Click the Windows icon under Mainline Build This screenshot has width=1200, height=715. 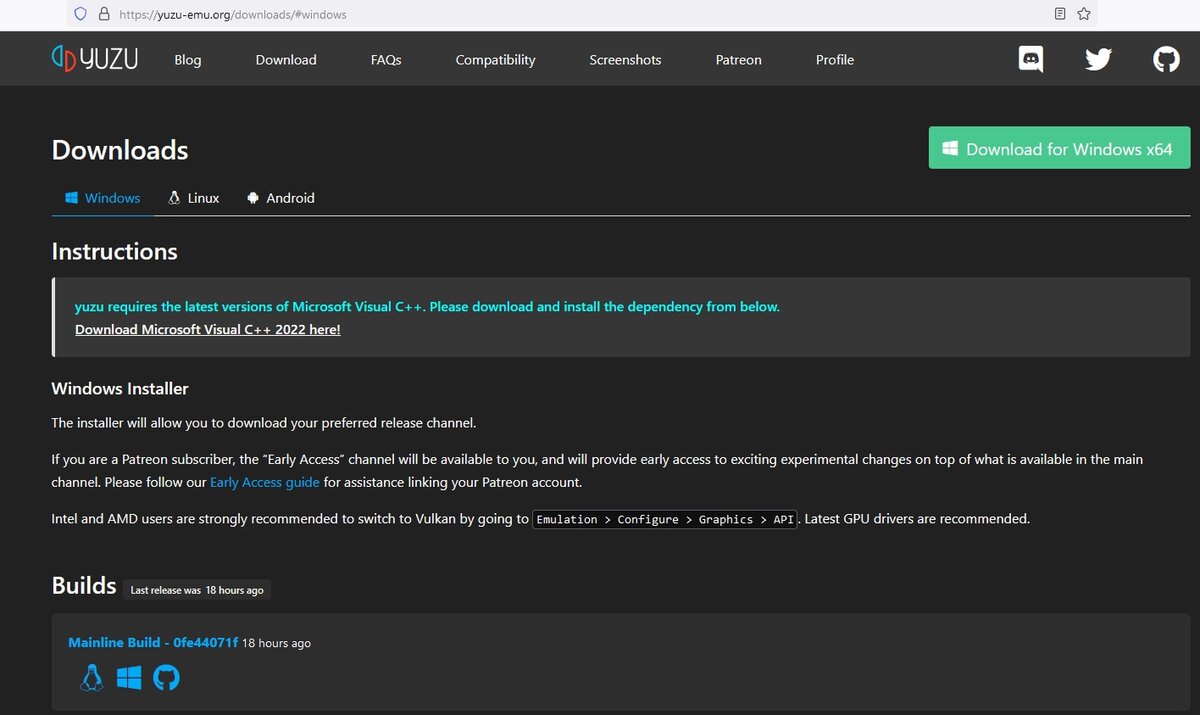(x=129, y=679)
